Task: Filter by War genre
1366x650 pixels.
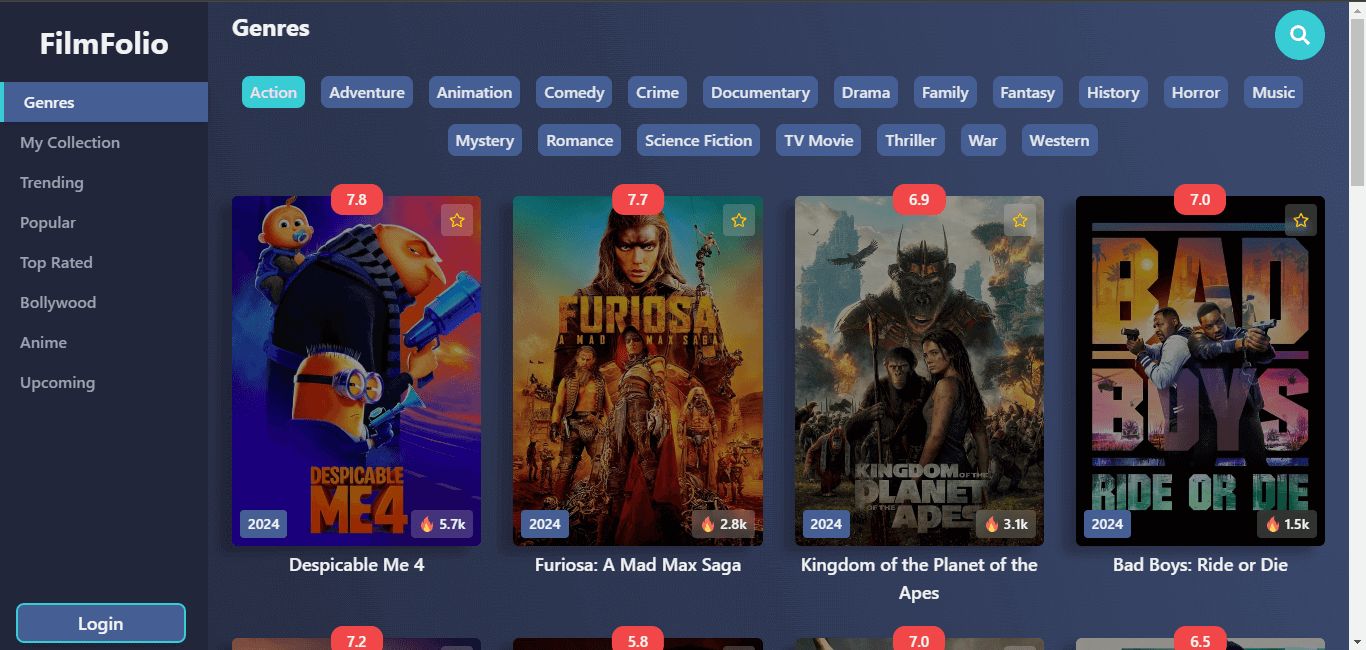Action: pos(983,140)
